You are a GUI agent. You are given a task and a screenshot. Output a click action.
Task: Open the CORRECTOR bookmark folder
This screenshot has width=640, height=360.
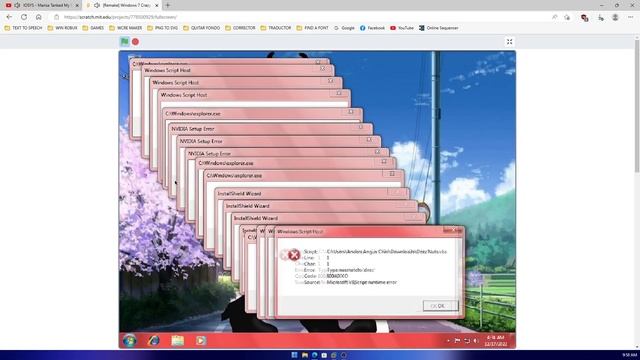click(240, 28)
